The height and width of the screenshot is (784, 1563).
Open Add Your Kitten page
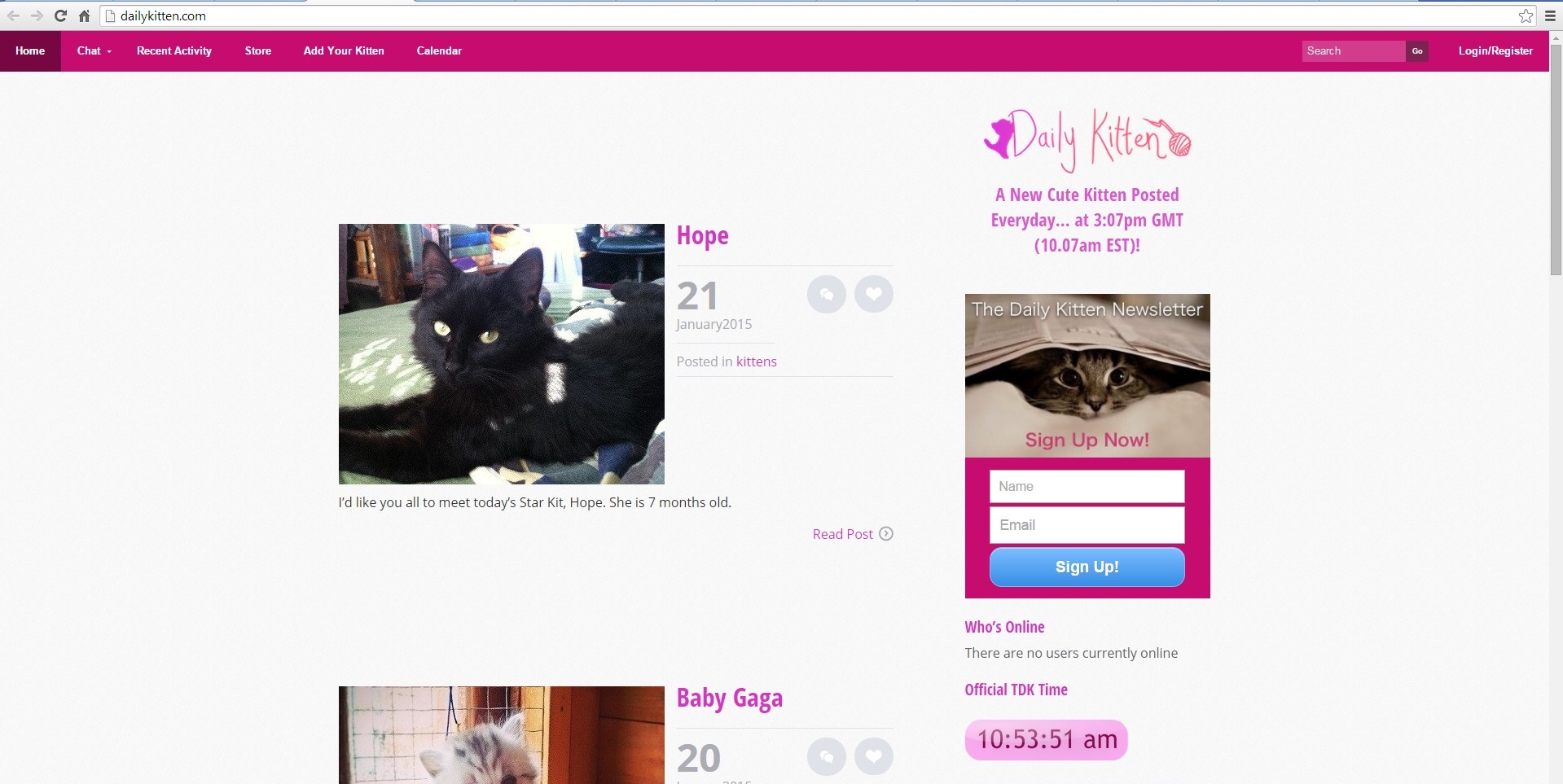pos(344,50)
